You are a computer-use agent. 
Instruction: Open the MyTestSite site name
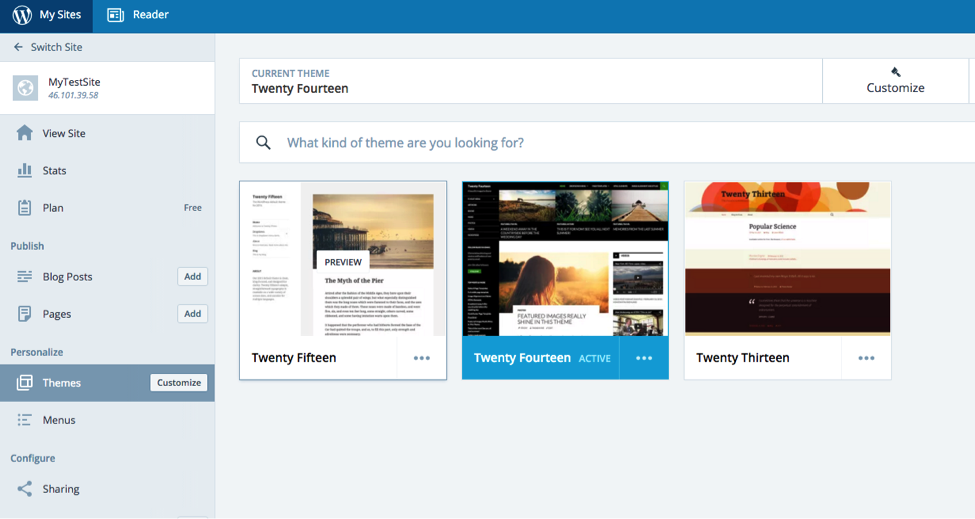(74, 82)
